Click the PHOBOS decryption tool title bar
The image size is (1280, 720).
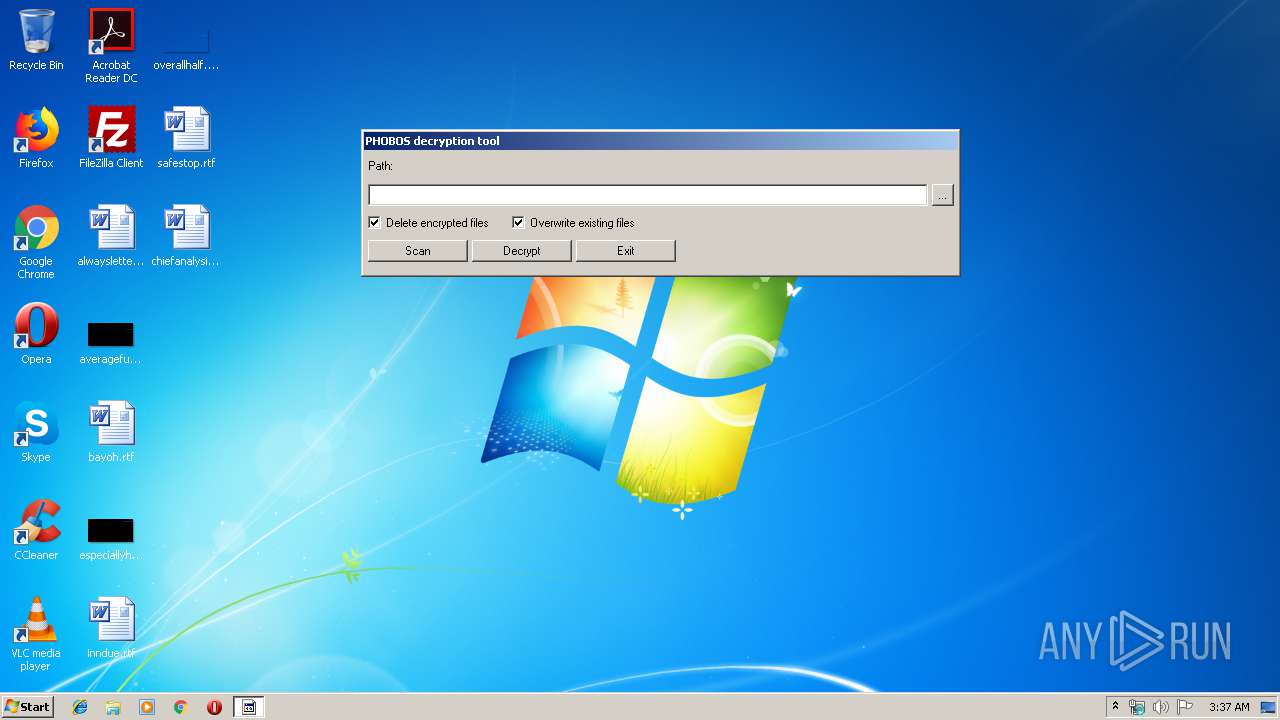660,141
